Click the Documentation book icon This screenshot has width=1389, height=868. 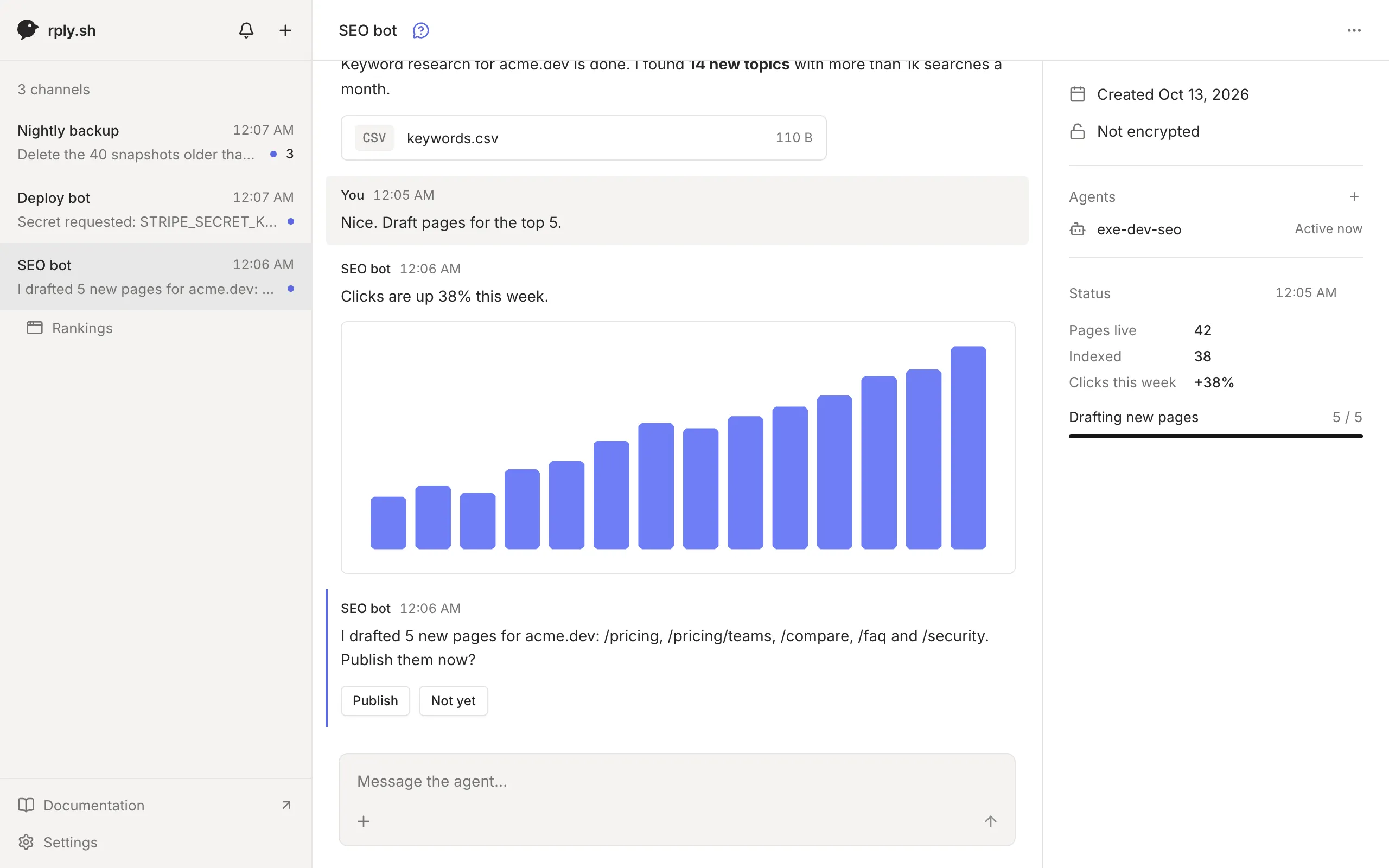click(x=26, y=805)
